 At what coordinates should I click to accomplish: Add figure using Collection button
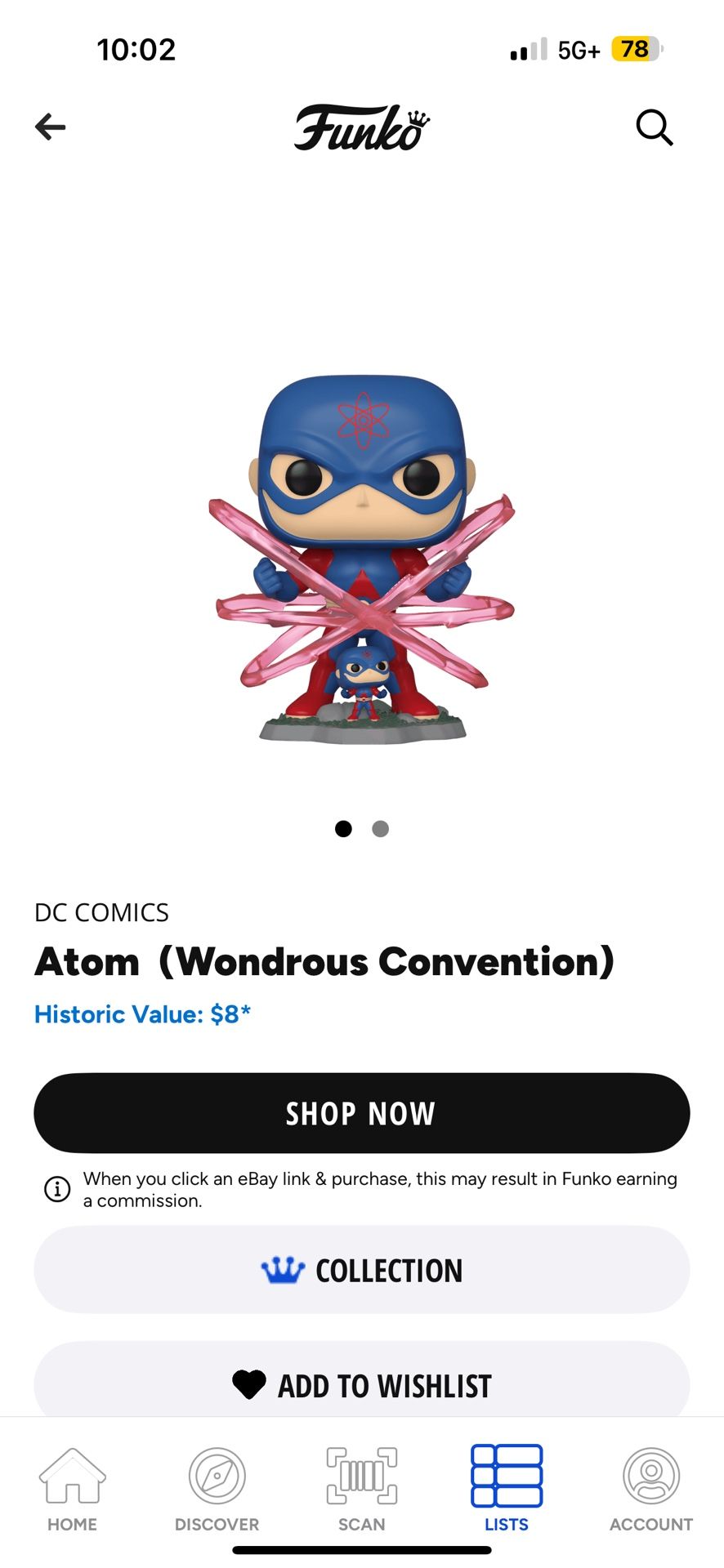[362, 1270]
